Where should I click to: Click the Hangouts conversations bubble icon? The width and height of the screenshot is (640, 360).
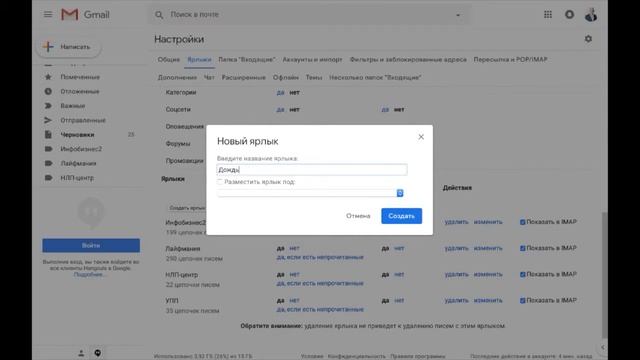(98, 353)
